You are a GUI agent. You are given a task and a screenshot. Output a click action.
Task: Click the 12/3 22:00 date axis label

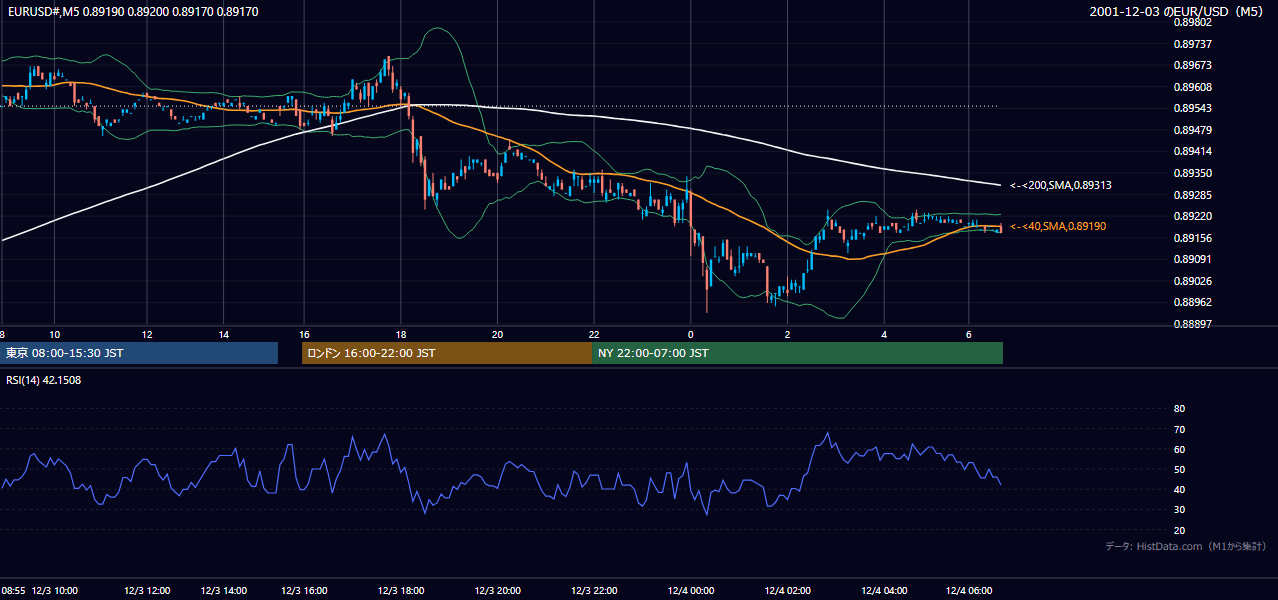click(594, 590)
